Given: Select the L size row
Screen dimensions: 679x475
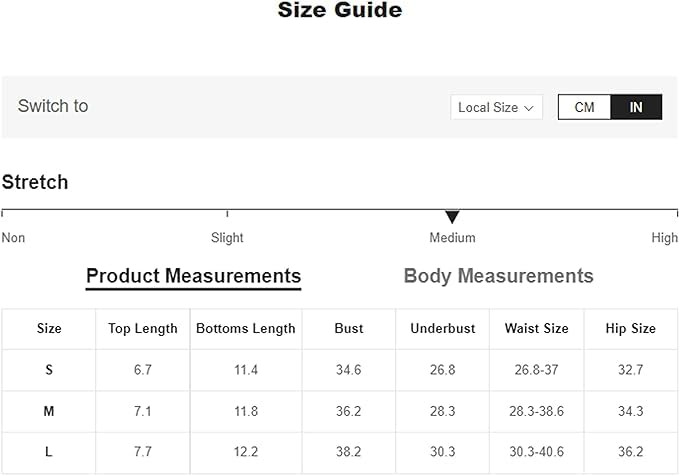Looking at the screenshot, I should coord(49,452).
